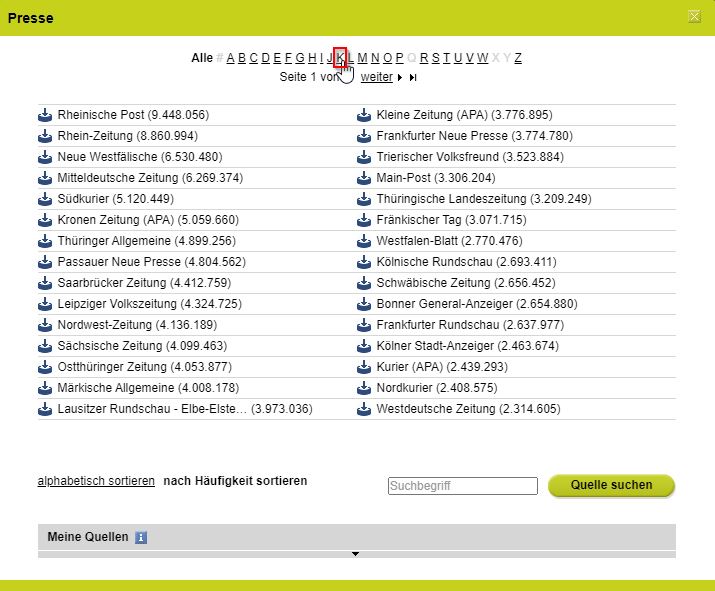Click download icon beside Thüringische Landeszeitung
The width and height of the screenshot is (715, 591).
[x=363, y=199]
